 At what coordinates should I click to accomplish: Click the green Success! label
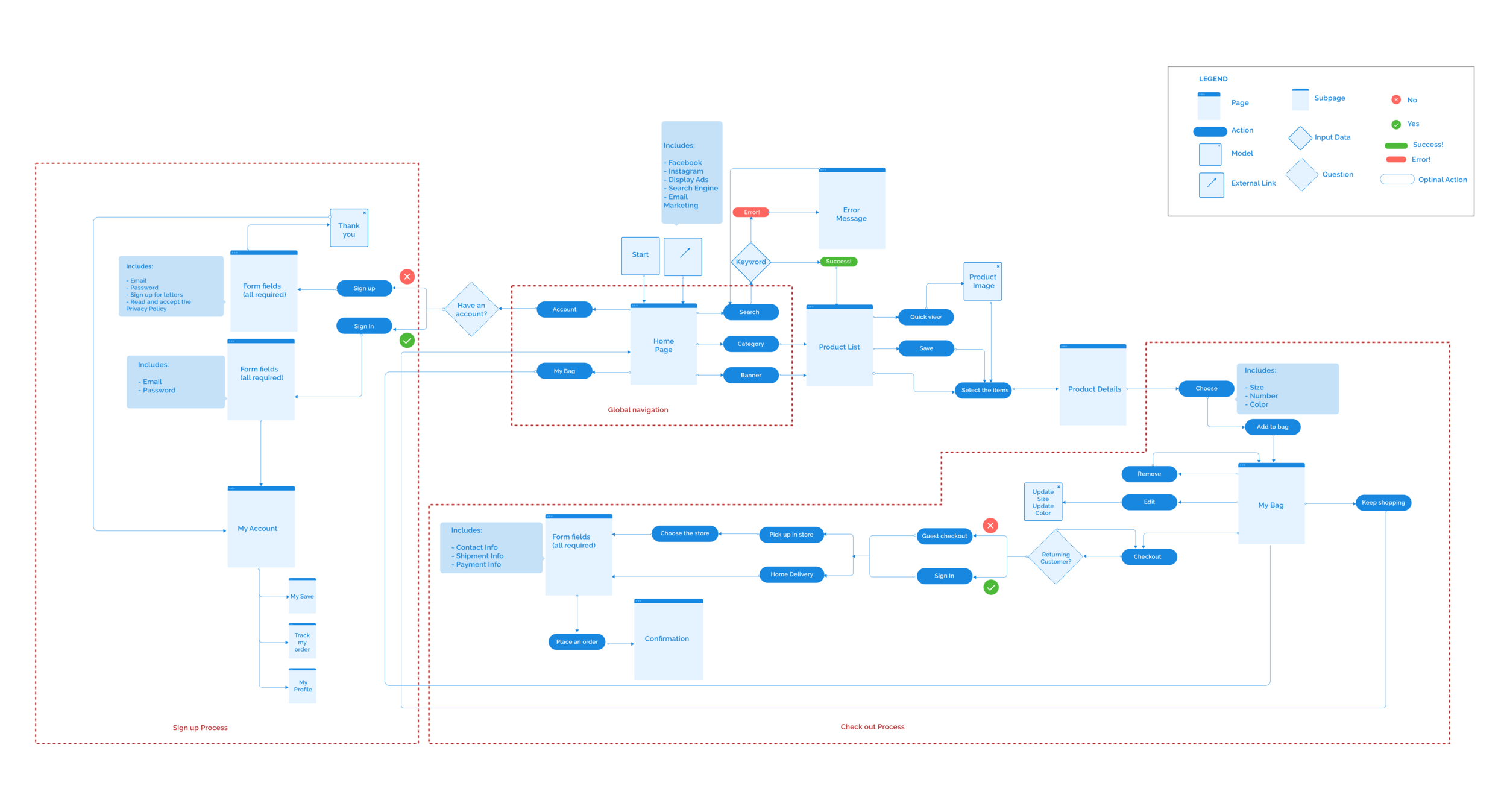[838, 262]
